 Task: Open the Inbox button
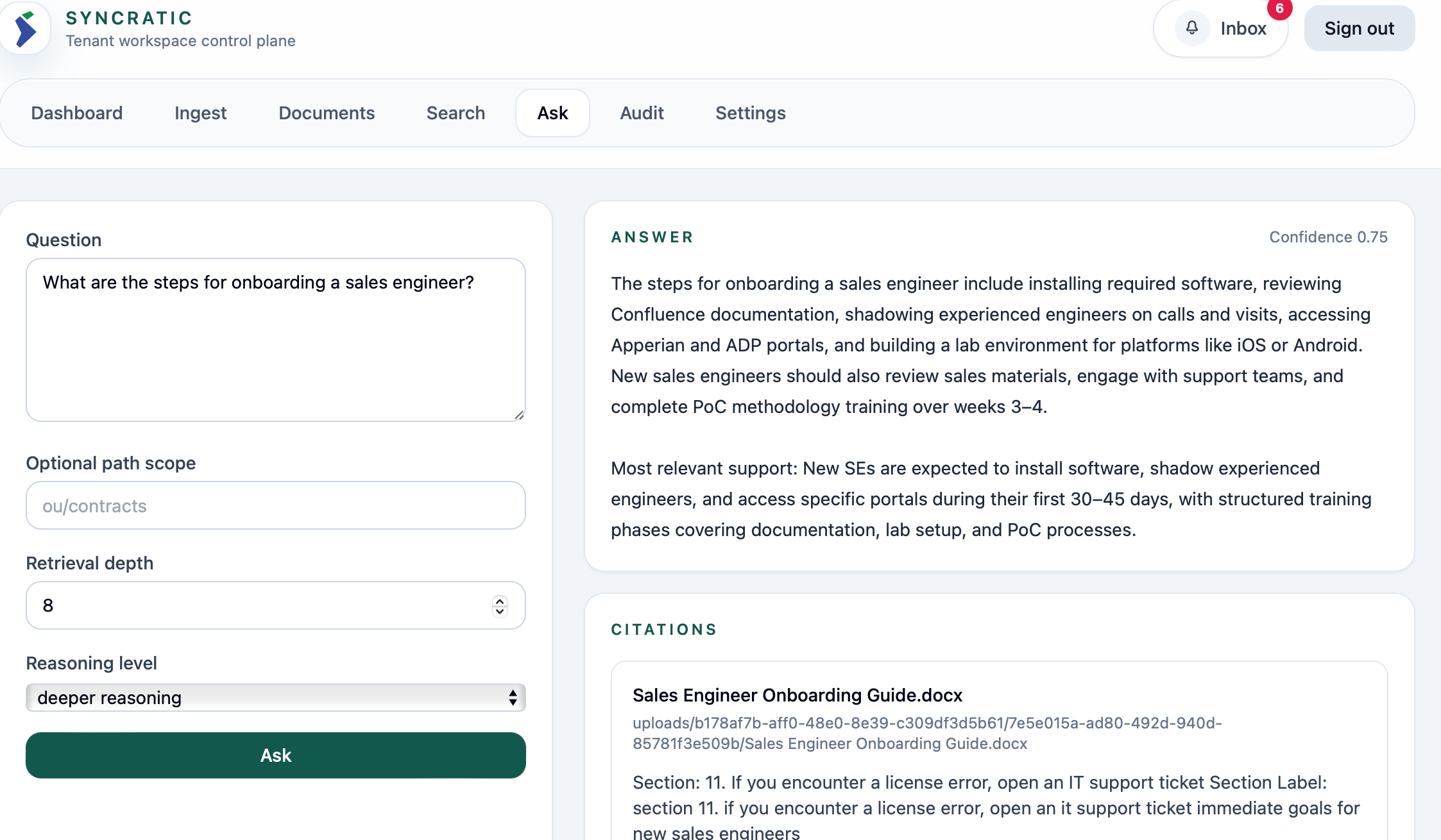(x=1242, y=28)
